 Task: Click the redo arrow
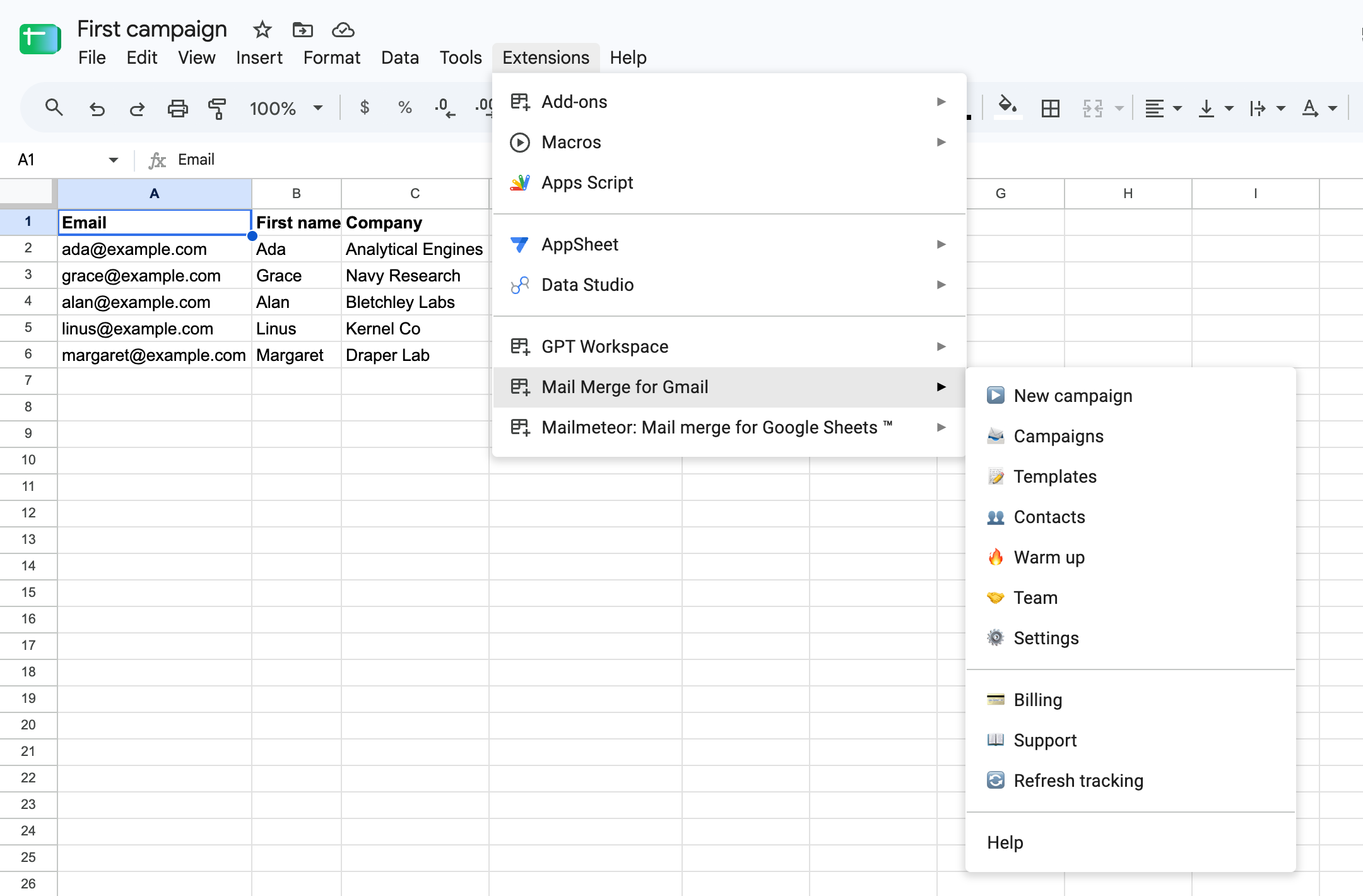[137, 109]
